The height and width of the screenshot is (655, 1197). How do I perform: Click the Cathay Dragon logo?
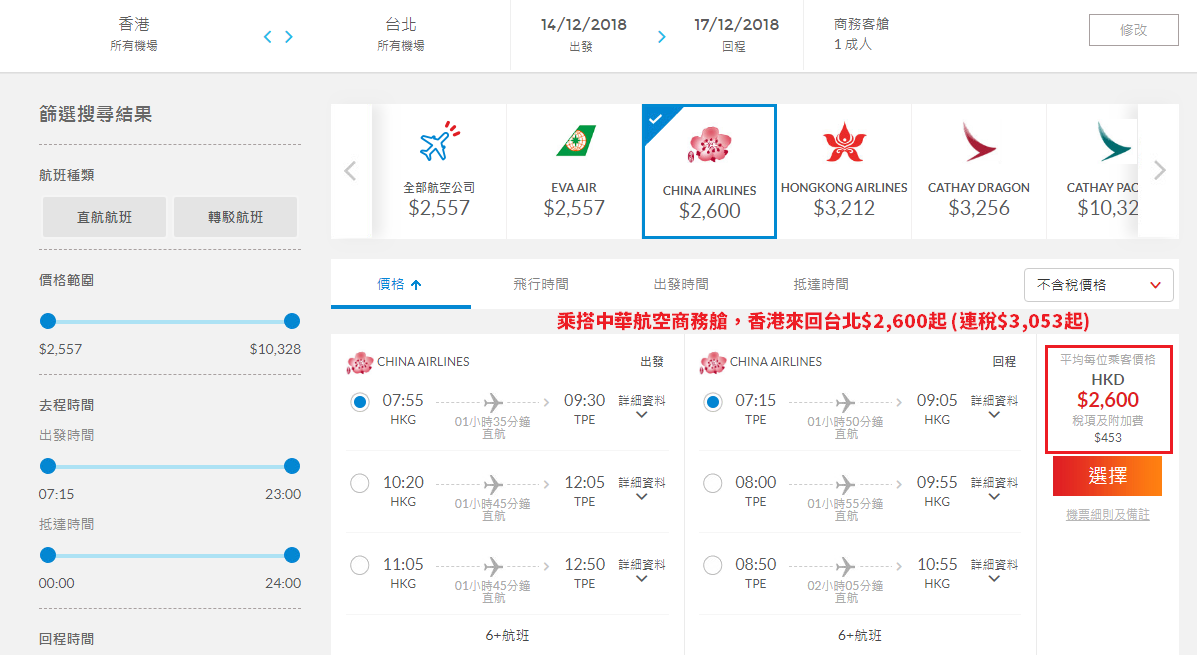(979, 143)
